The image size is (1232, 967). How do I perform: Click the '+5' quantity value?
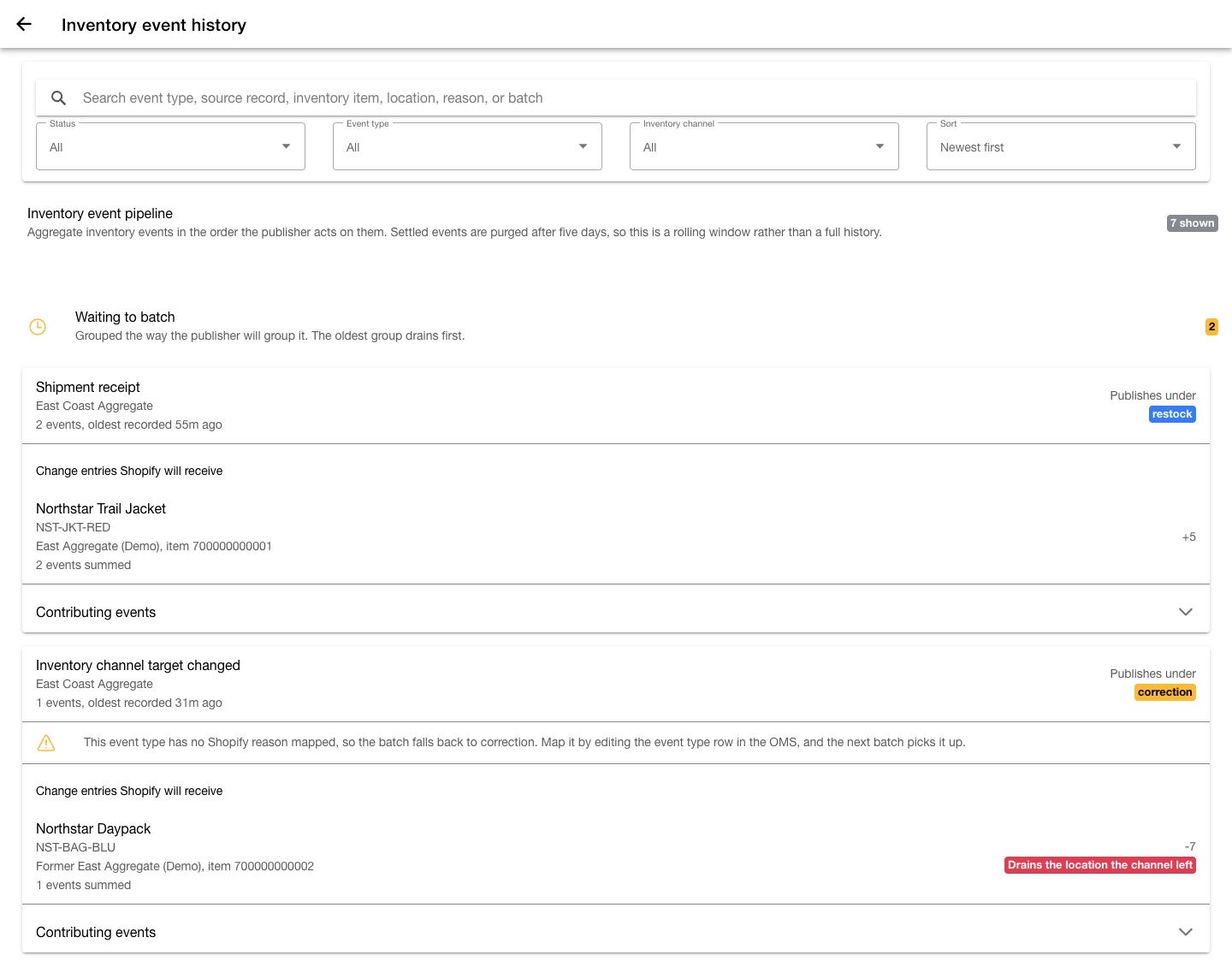(x=1188, y=537)
